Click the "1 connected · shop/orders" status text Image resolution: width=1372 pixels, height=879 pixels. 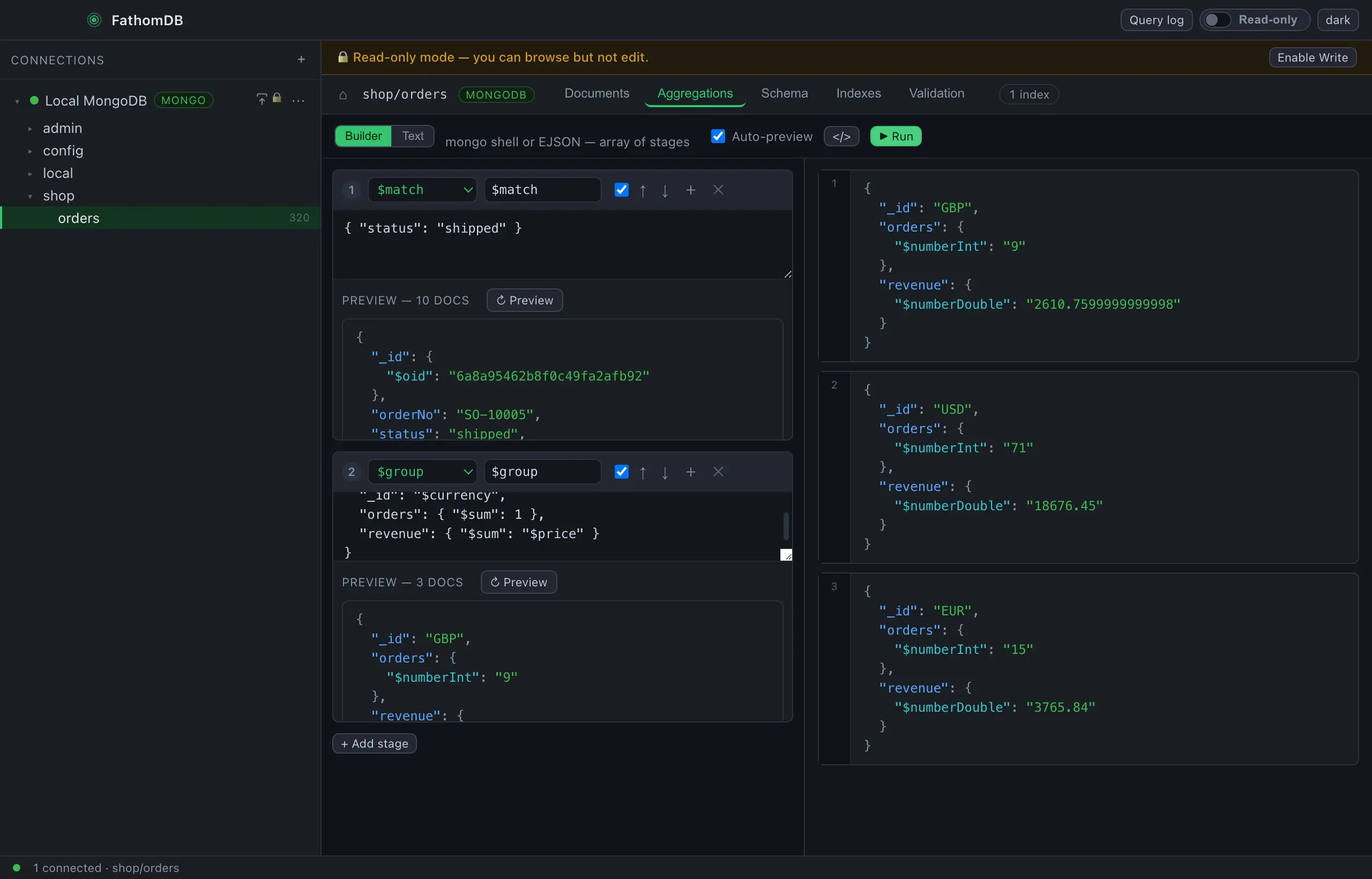106,868
